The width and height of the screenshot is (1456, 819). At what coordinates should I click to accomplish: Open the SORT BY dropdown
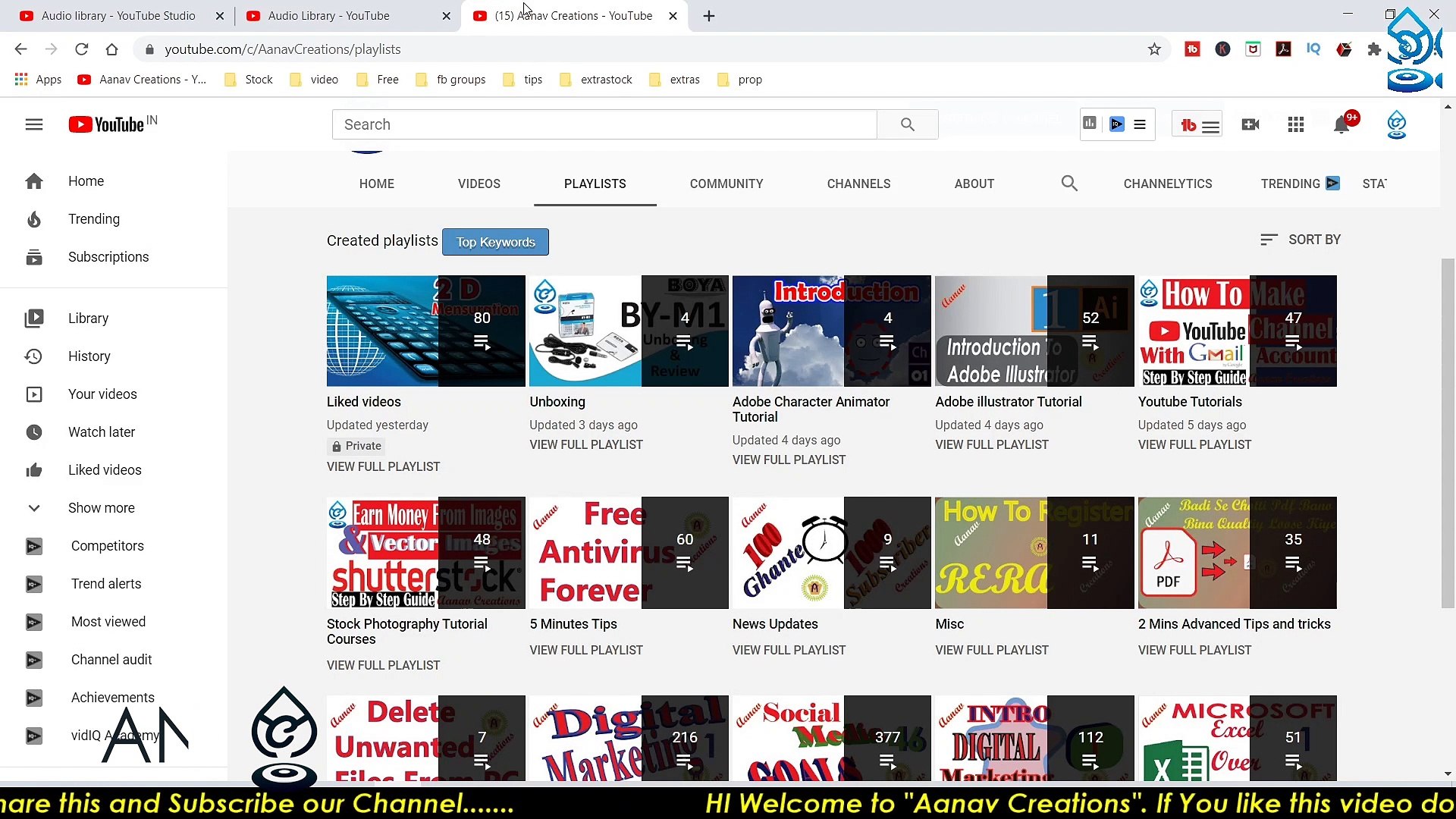1300,239
